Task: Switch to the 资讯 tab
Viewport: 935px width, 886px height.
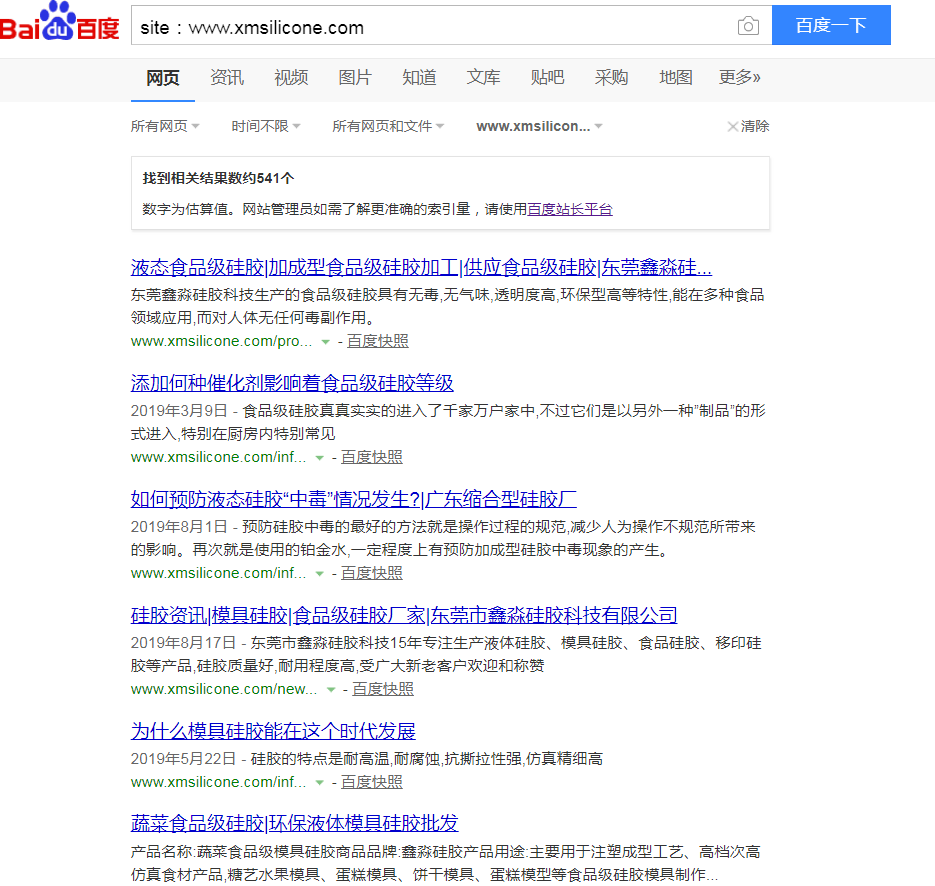Action: tap(227, 78)
